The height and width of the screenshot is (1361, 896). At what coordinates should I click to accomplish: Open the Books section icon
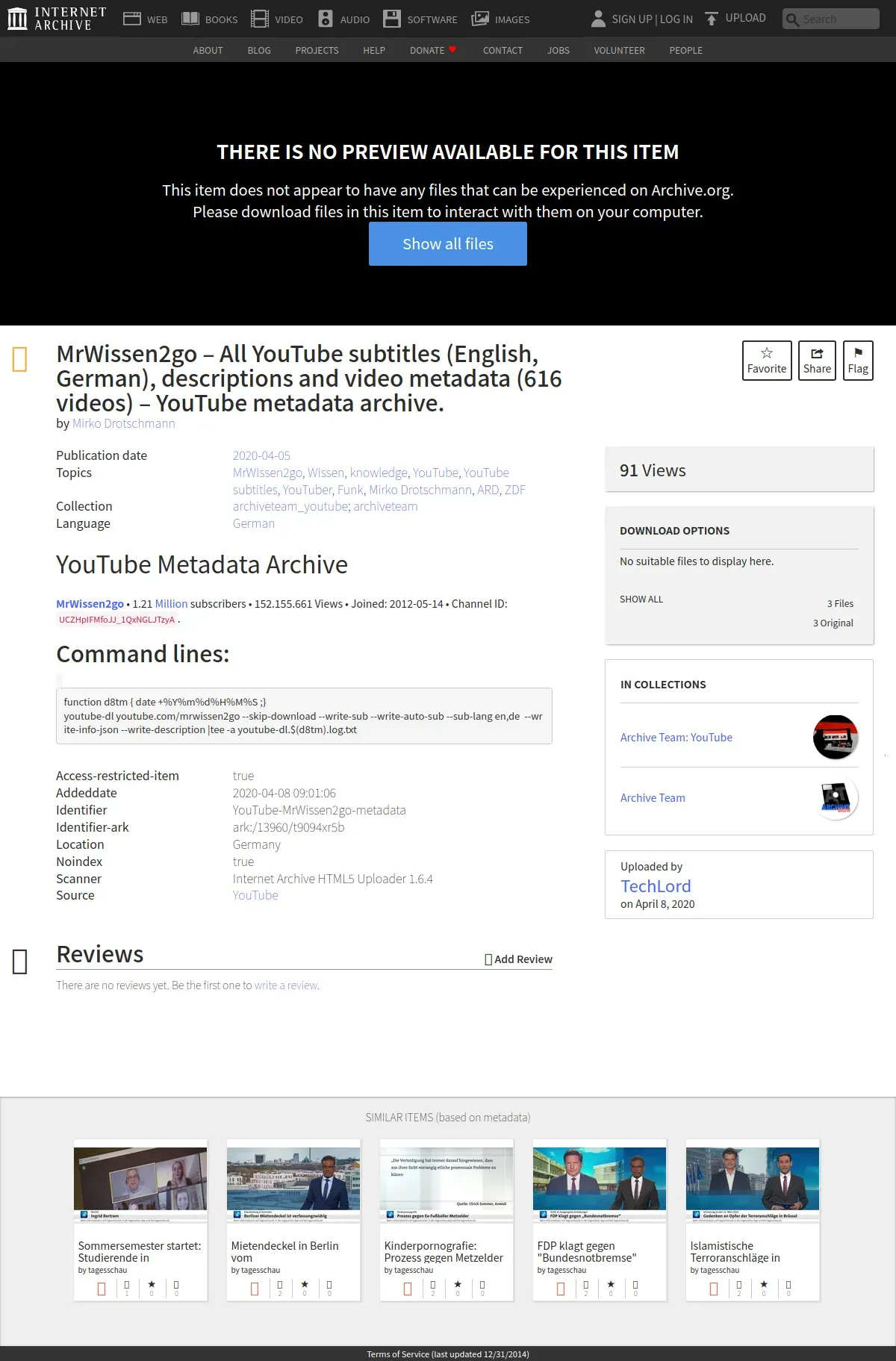tap(190, 19)
